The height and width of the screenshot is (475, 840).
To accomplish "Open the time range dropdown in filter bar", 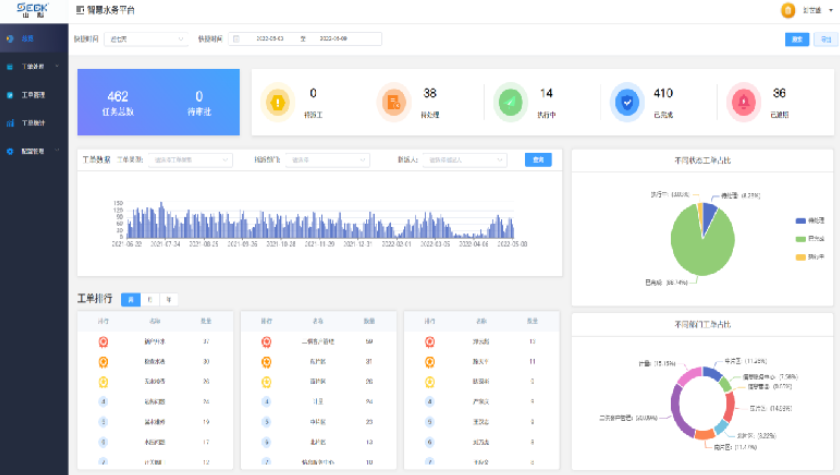I will click(146, 39).
